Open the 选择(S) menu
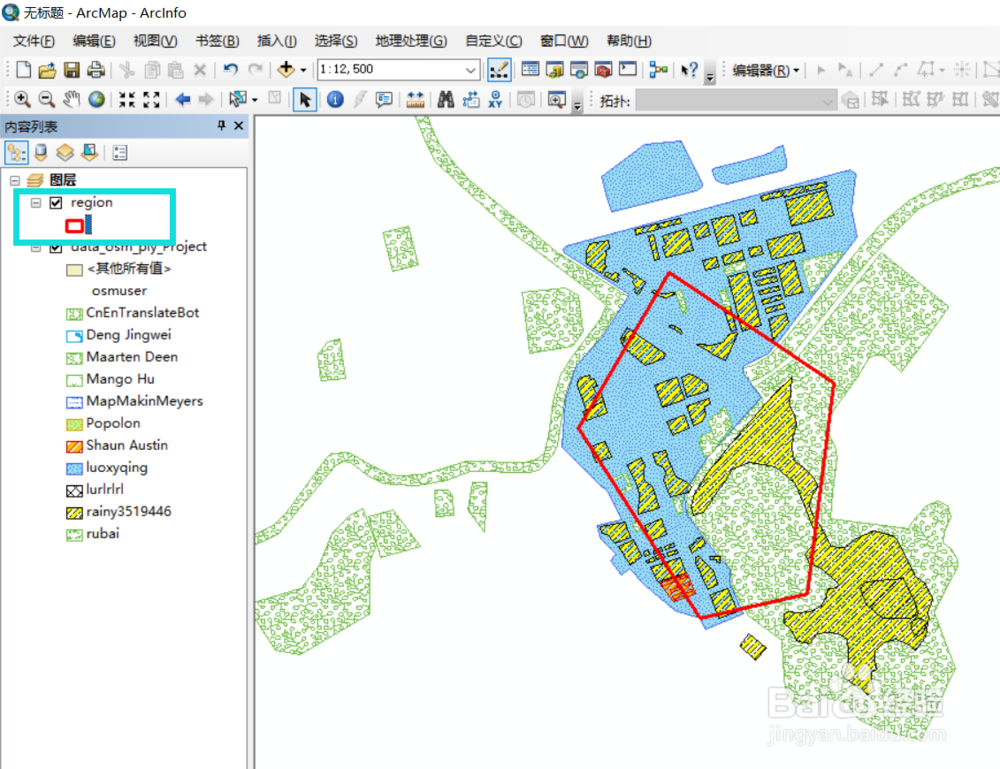 (335, 41)
